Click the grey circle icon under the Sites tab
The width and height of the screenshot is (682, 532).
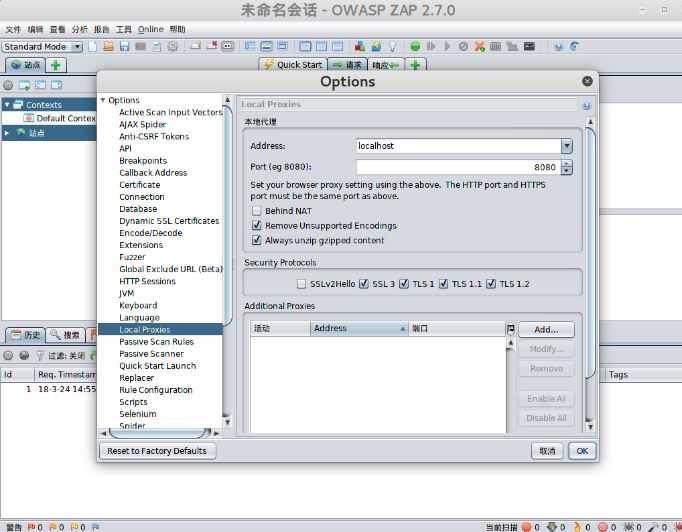(x=8, y=85)
